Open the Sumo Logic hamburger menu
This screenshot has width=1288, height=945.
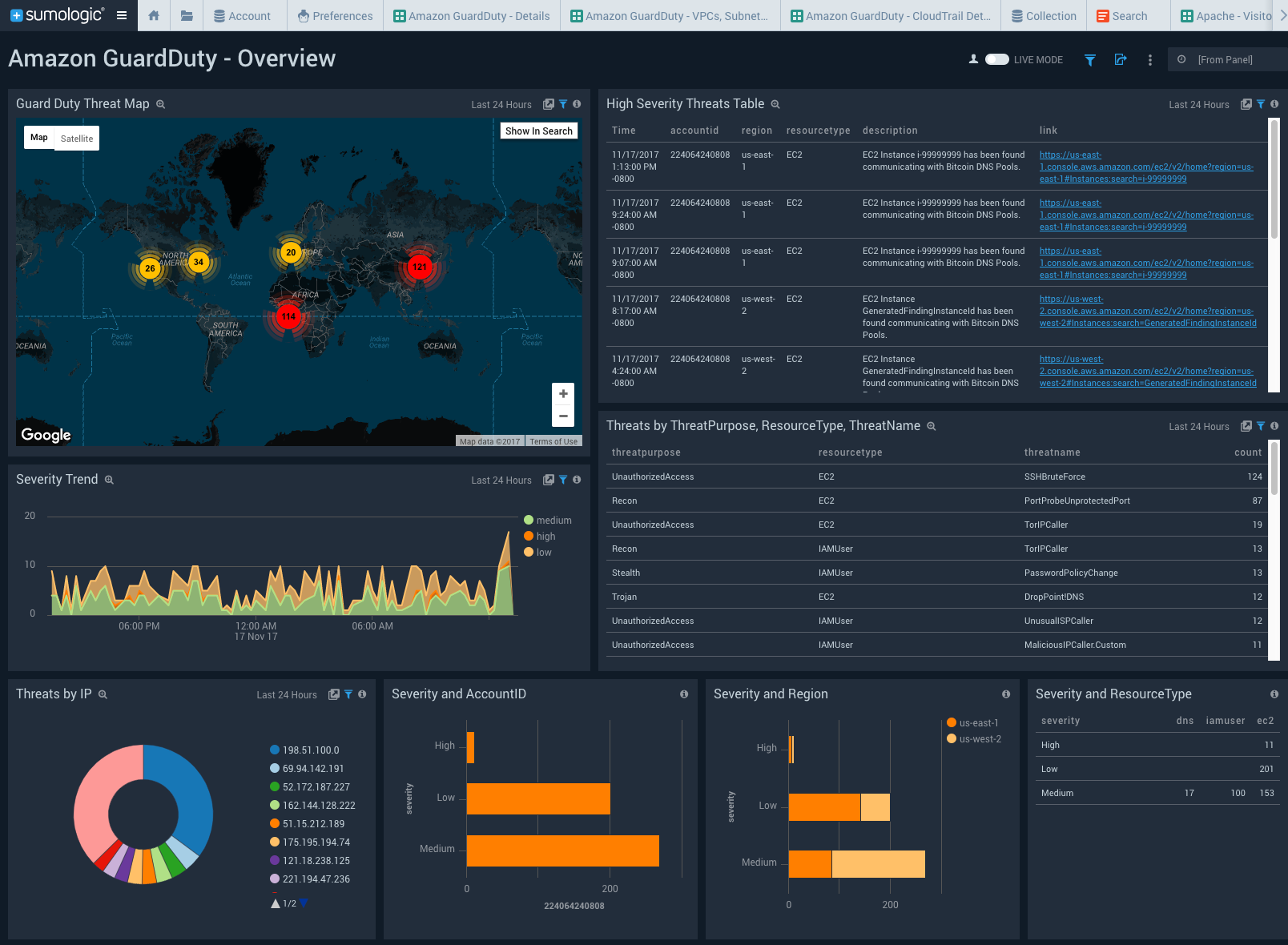point(122,15)
